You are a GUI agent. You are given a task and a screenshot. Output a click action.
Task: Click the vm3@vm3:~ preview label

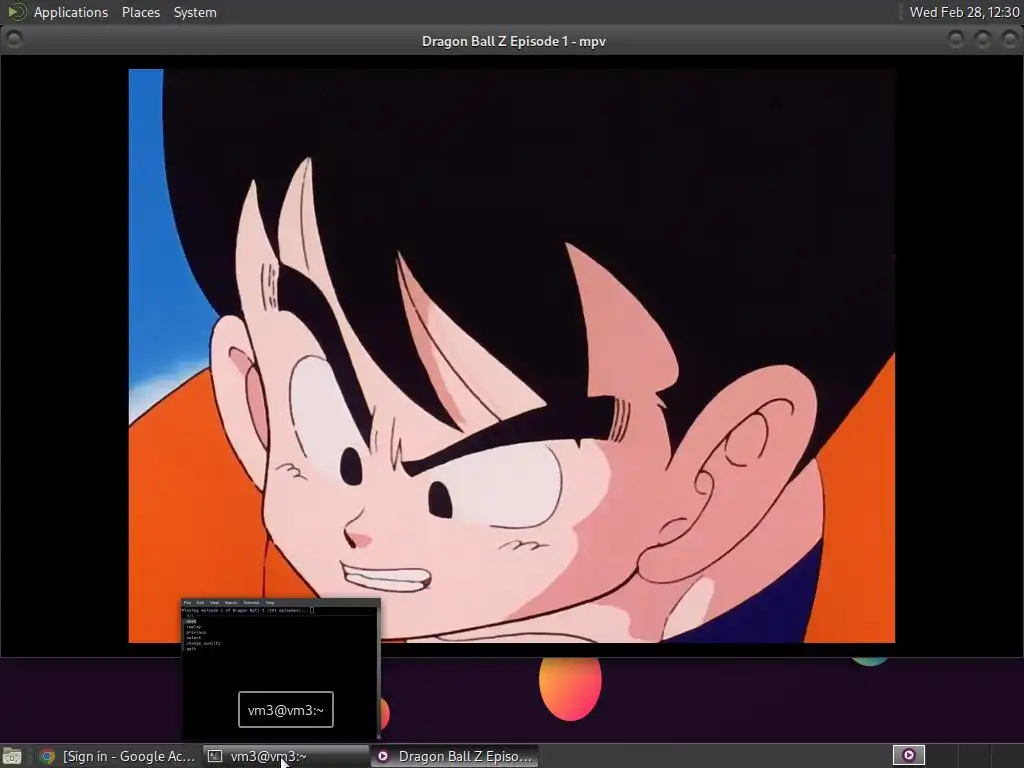click(x=286, y=710)
